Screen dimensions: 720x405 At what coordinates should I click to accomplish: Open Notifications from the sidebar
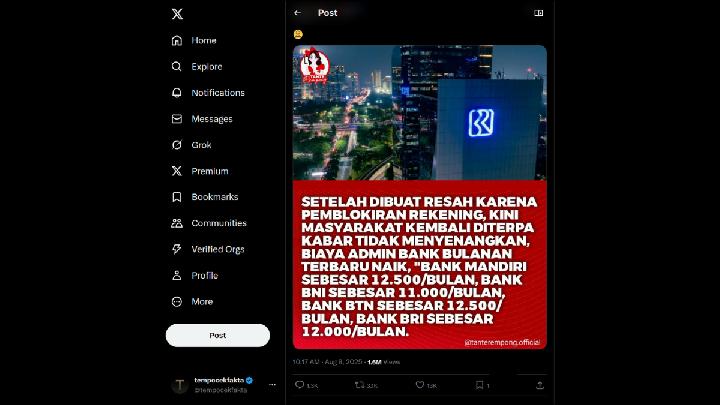pyautogui.click(x=208, y=93)
